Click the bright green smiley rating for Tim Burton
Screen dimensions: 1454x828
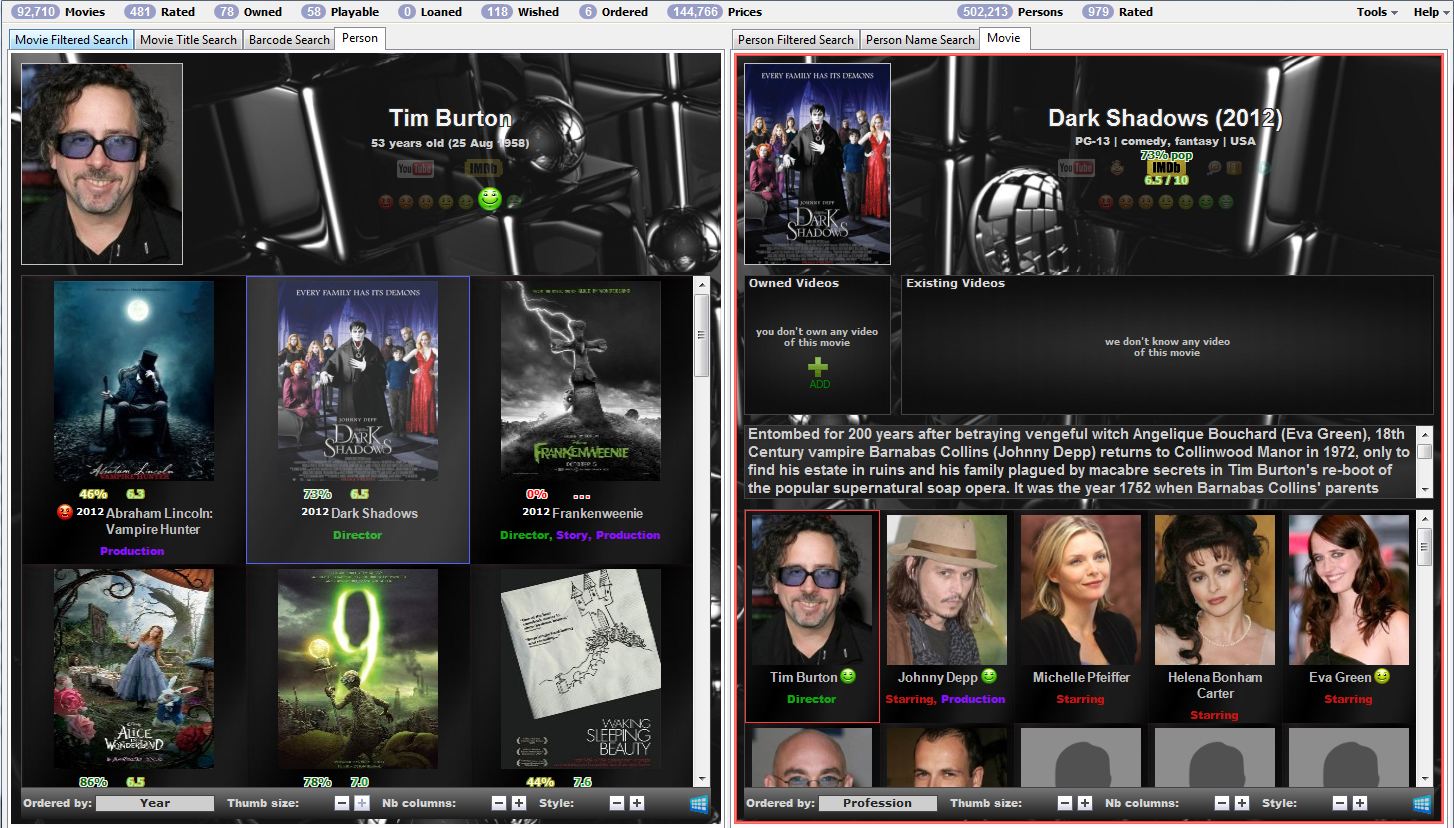point(490,199)
